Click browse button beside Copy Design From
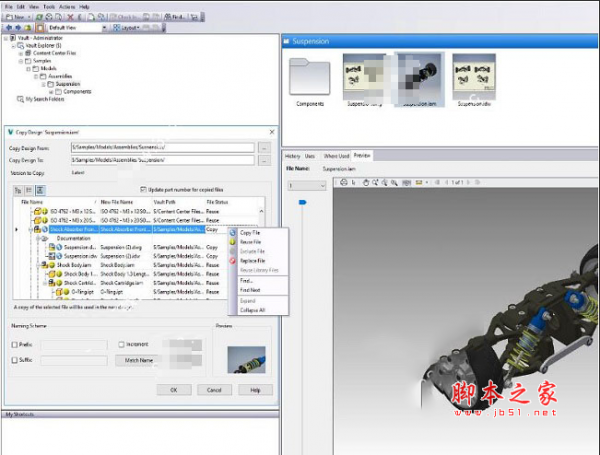600x455 pixels. click(x=264, y=147)
